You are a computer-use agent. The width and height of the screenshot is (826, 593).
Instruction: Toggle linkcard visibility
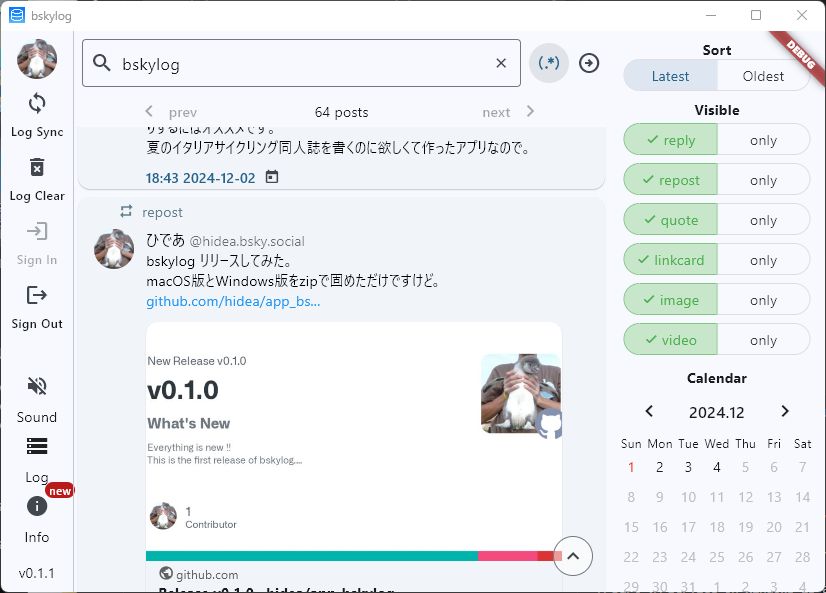point(671,260)
